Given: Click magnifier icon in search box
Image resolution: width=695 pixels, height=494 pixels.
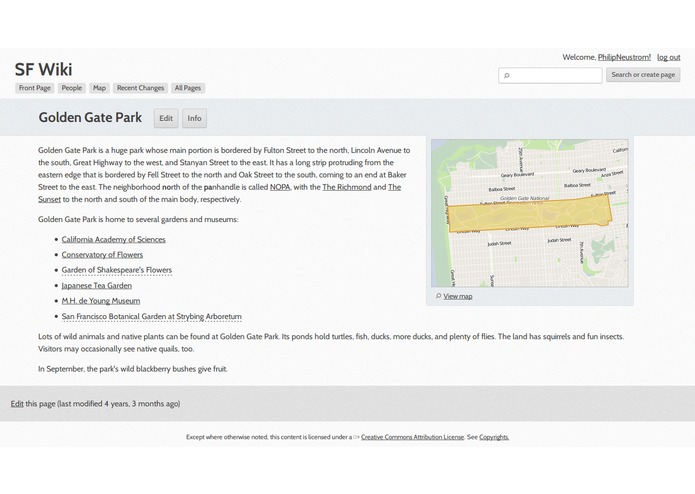Looking at the screenshot, I should click(x=507, y=75).
